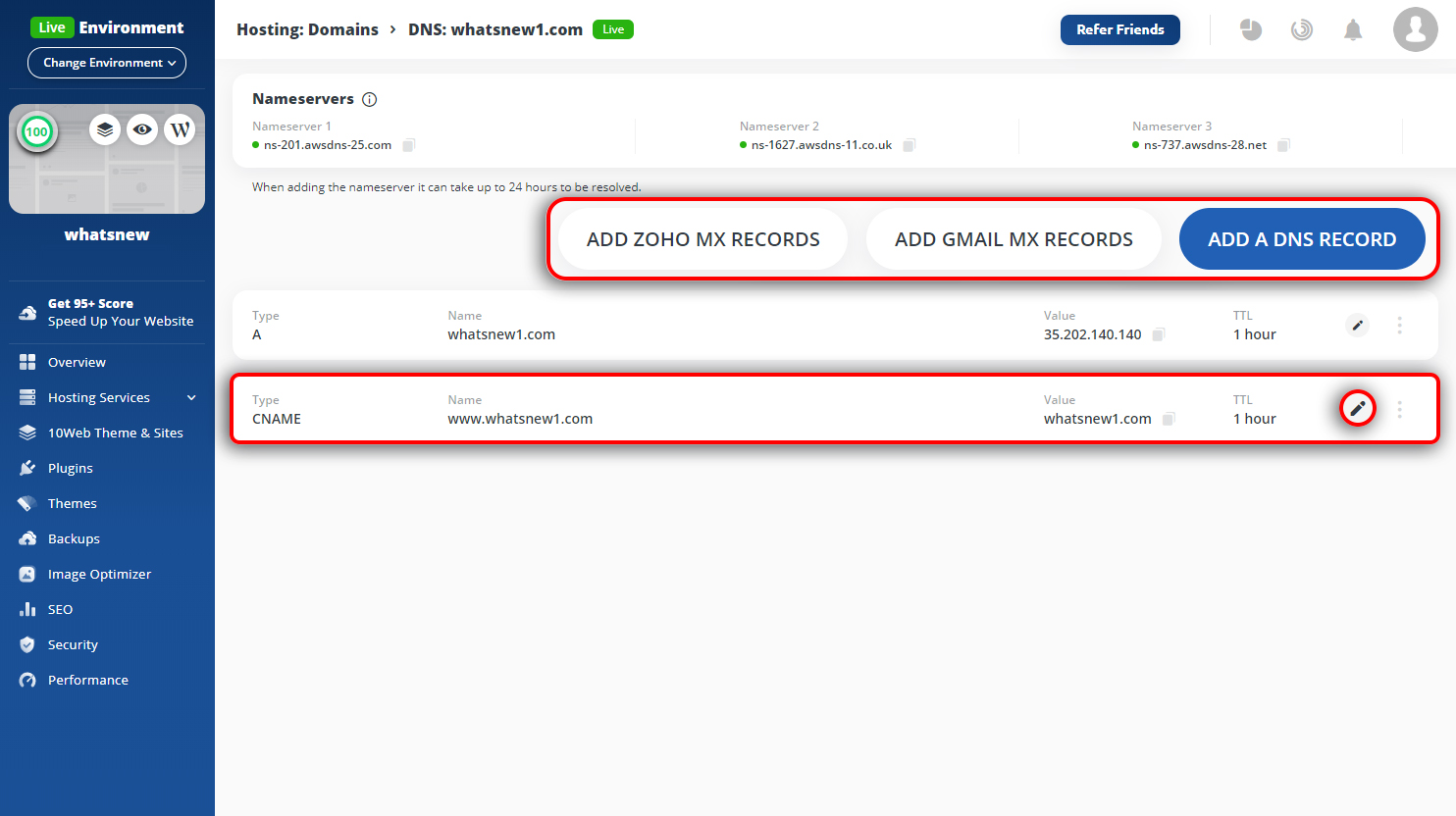This screenshot has width=1456, height=816.
Task: Click the 35.202.140.140 value text
Action: (x=1093, y=334)
